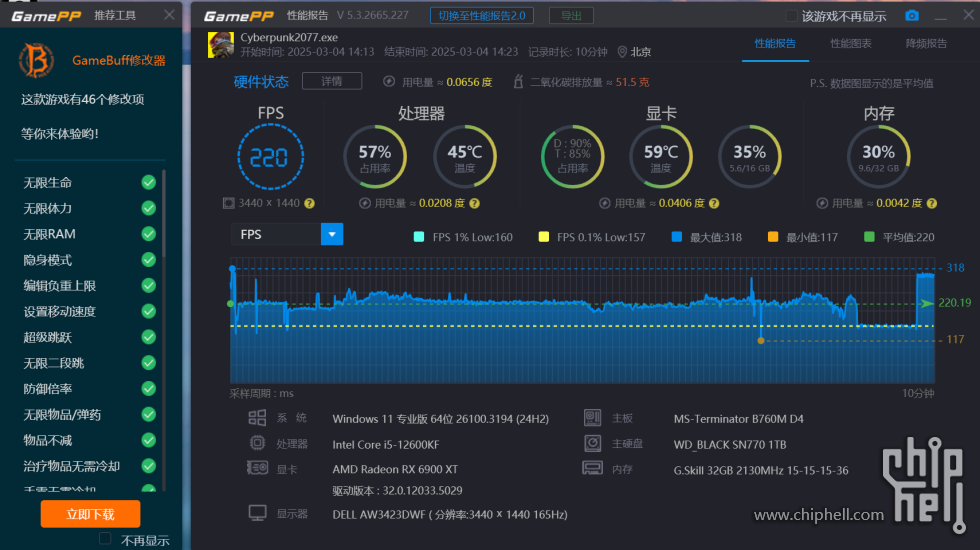The image size is (980, 550).
Task: Click the GPU memory 35% gauge
Action: [749, 157]
